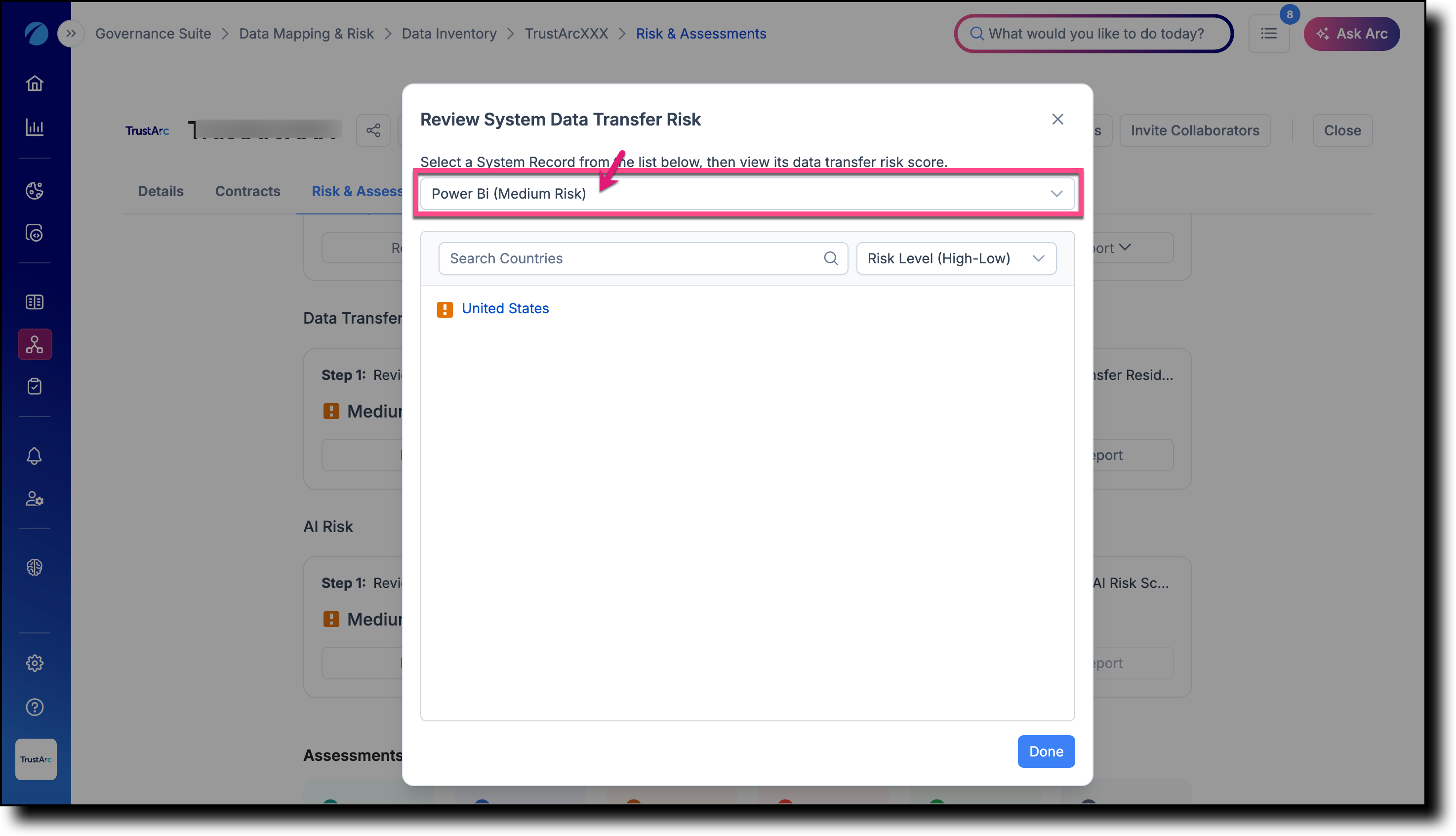1456x836 pixels.
Task: Click the TrustArcXXX breadcrumb
Action: point(566,34)
